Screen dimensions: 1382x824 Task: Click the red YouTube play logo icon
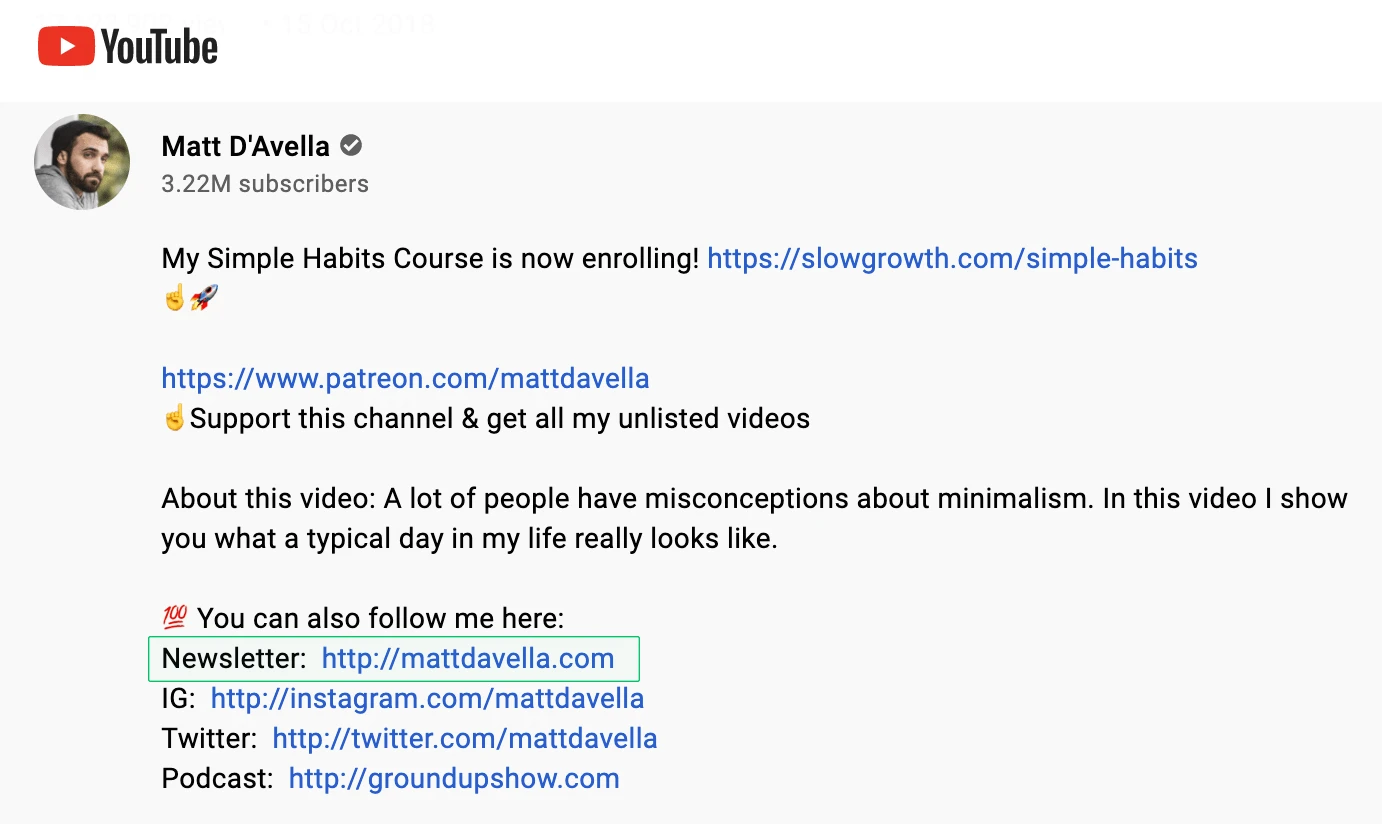coord(66,47)
